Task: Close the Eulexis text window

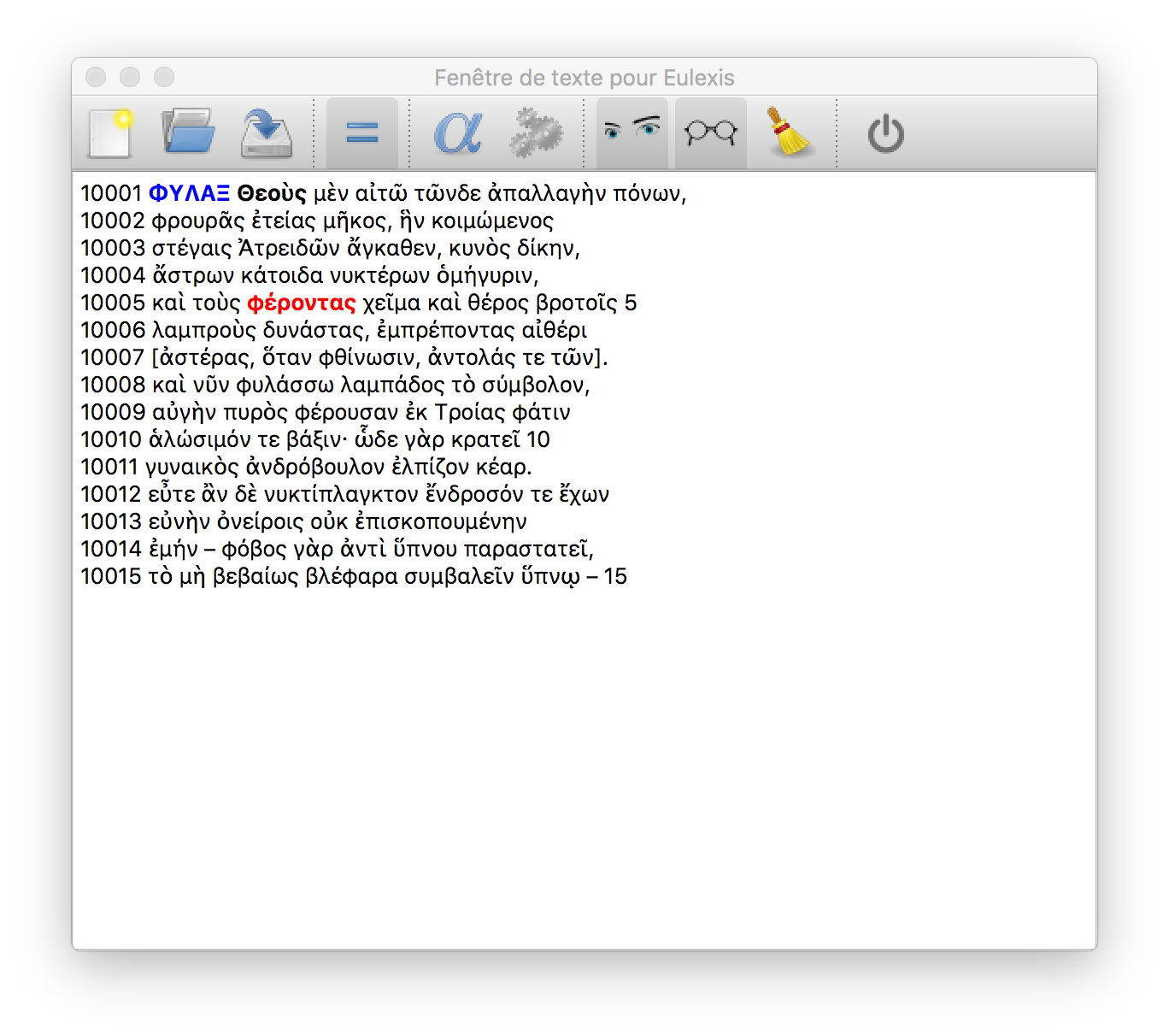Action: tap(96, 77)
